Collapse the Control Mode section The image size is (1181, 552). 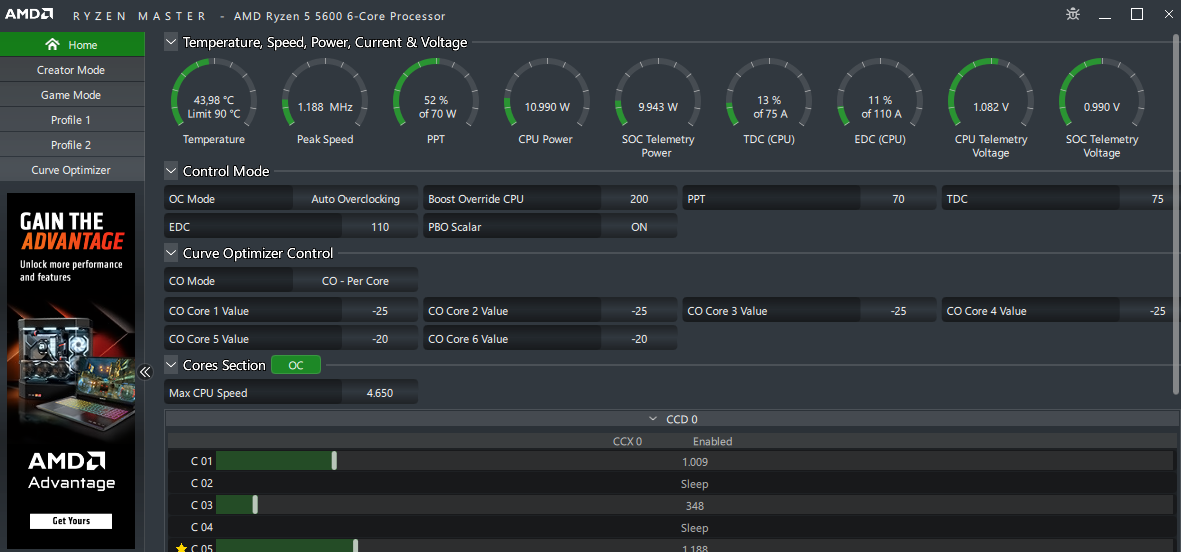(x=171, y=171)
